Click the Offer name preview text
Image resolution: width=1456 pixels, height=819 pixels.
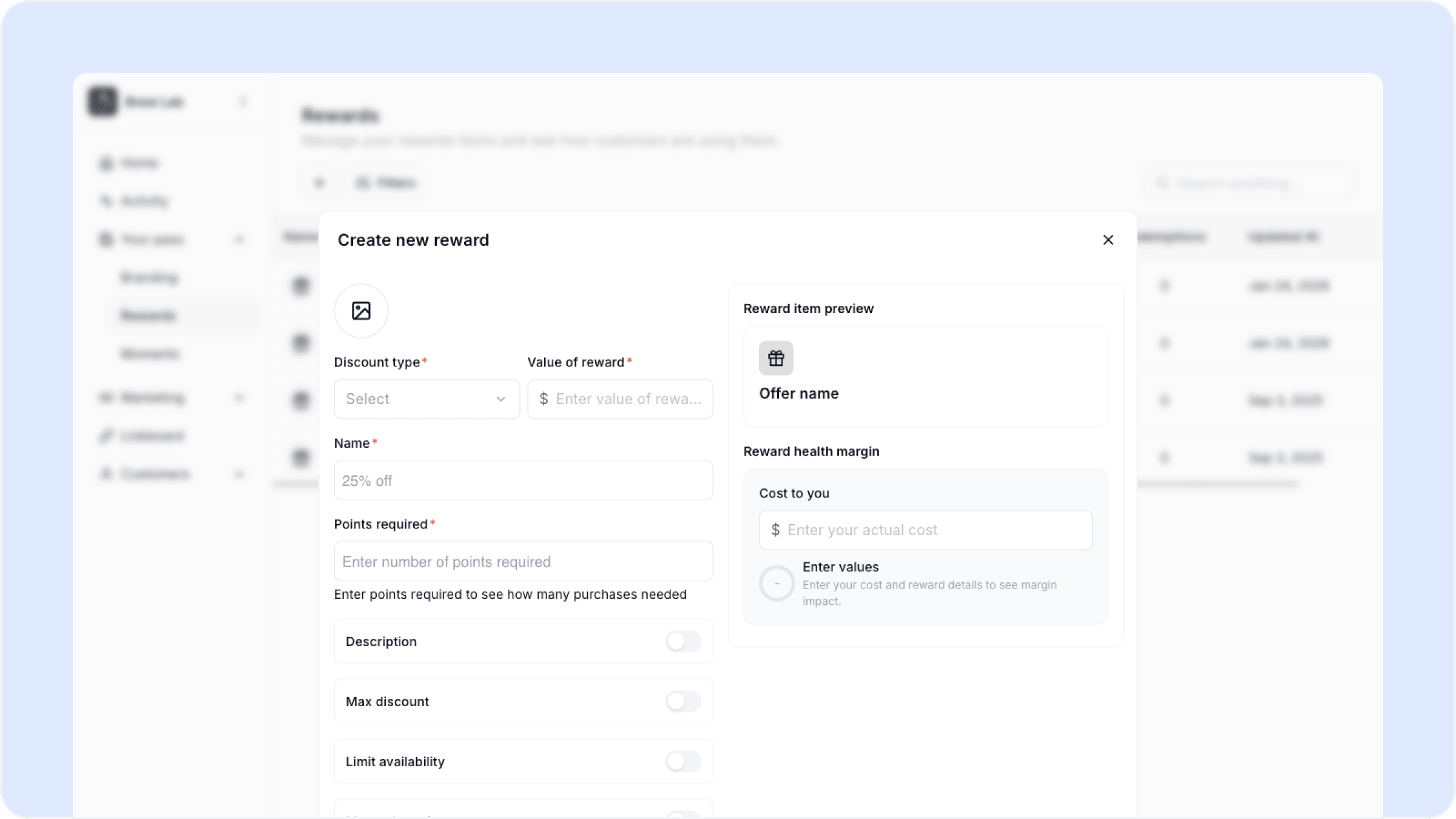coord(798,393)
